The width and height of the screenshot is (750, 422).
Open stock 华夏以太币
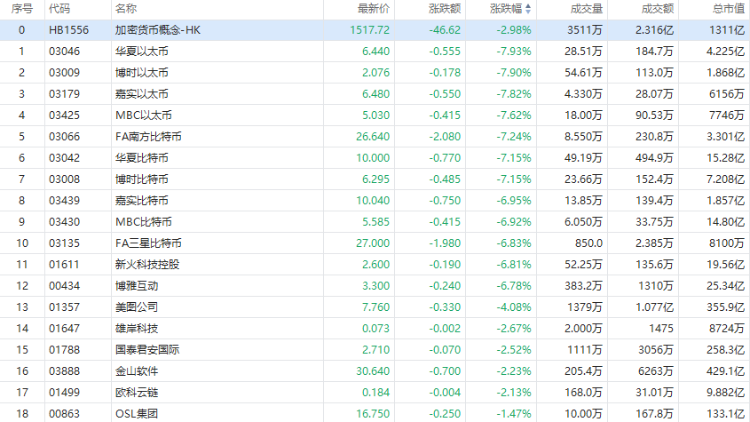(143, 51)
